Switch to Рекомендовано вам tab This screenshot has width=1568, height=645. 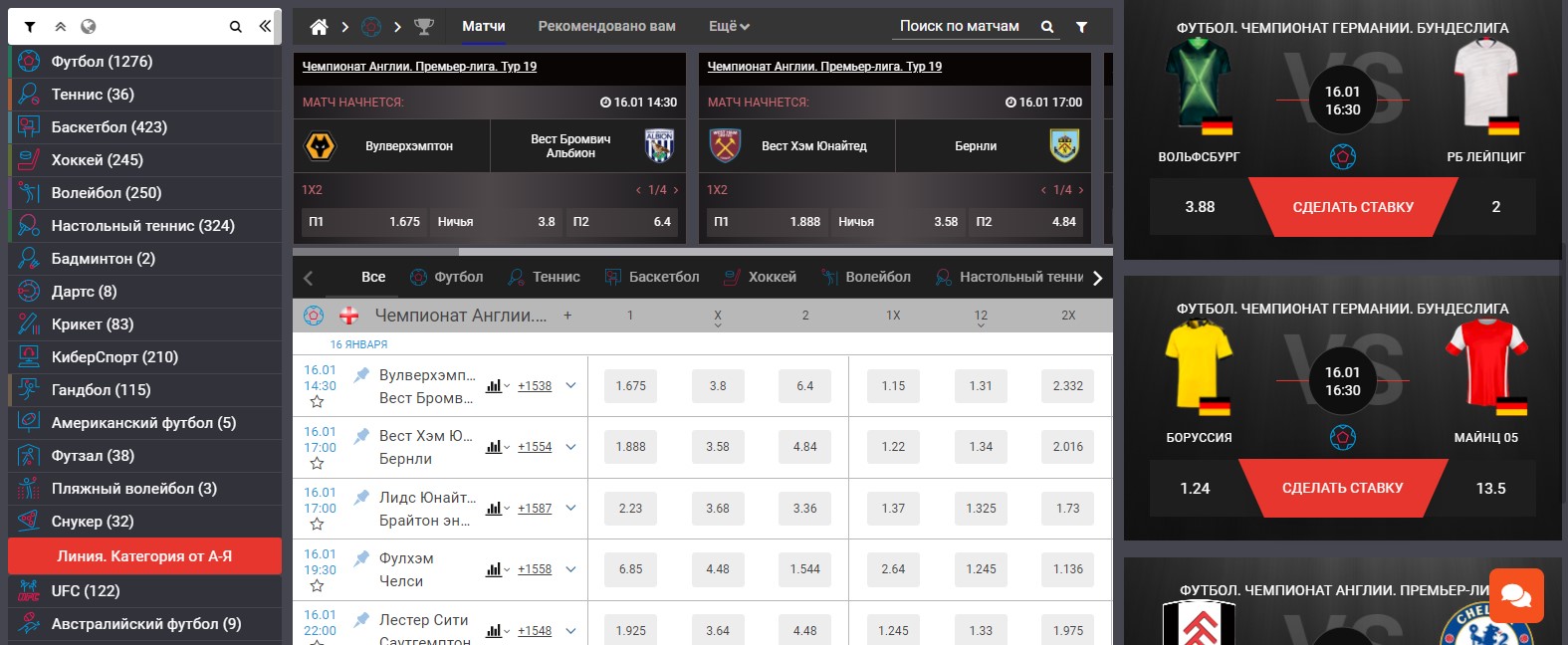coord(607,26)
